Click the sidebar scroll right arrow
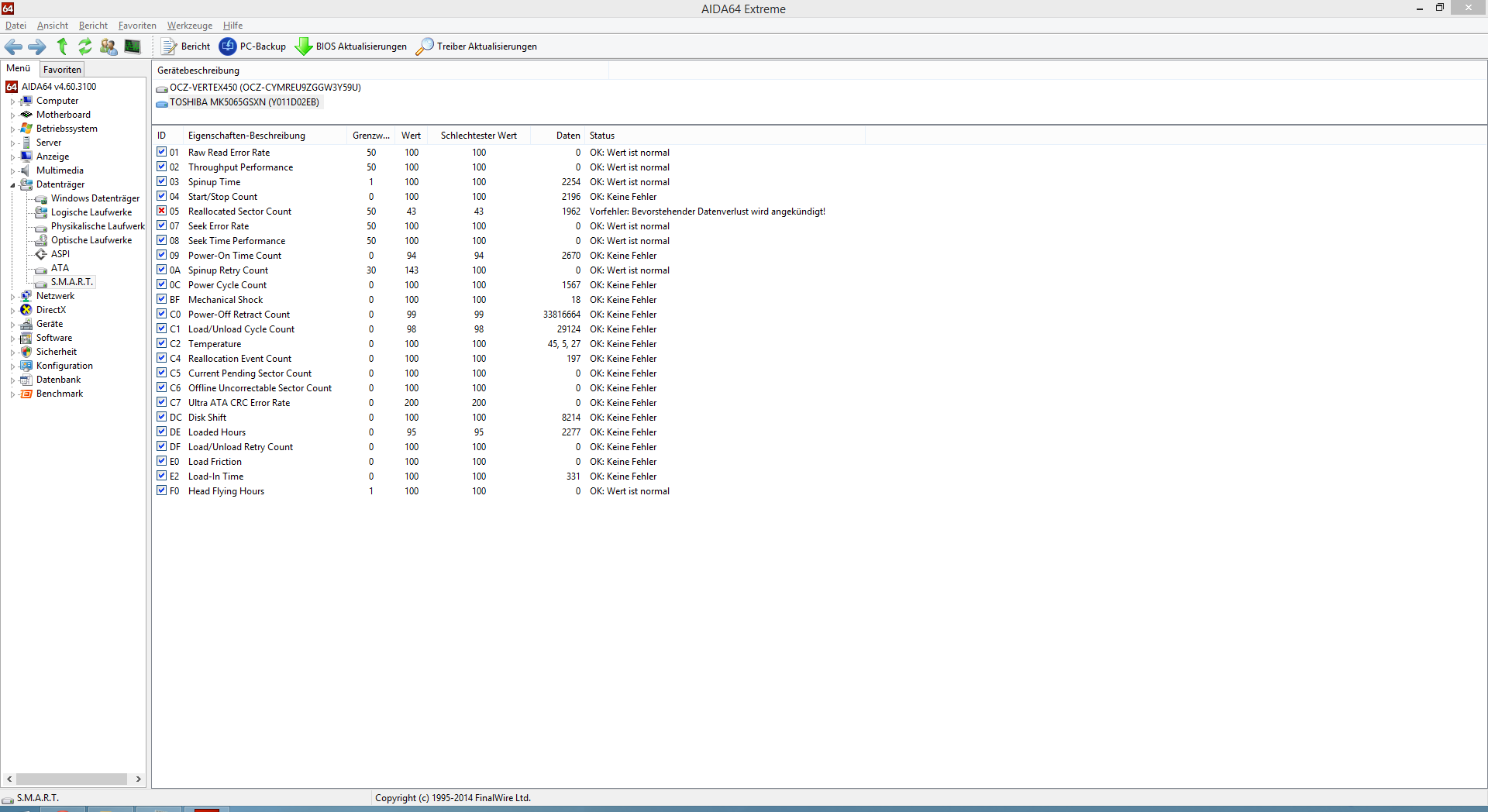 [139, 779]
